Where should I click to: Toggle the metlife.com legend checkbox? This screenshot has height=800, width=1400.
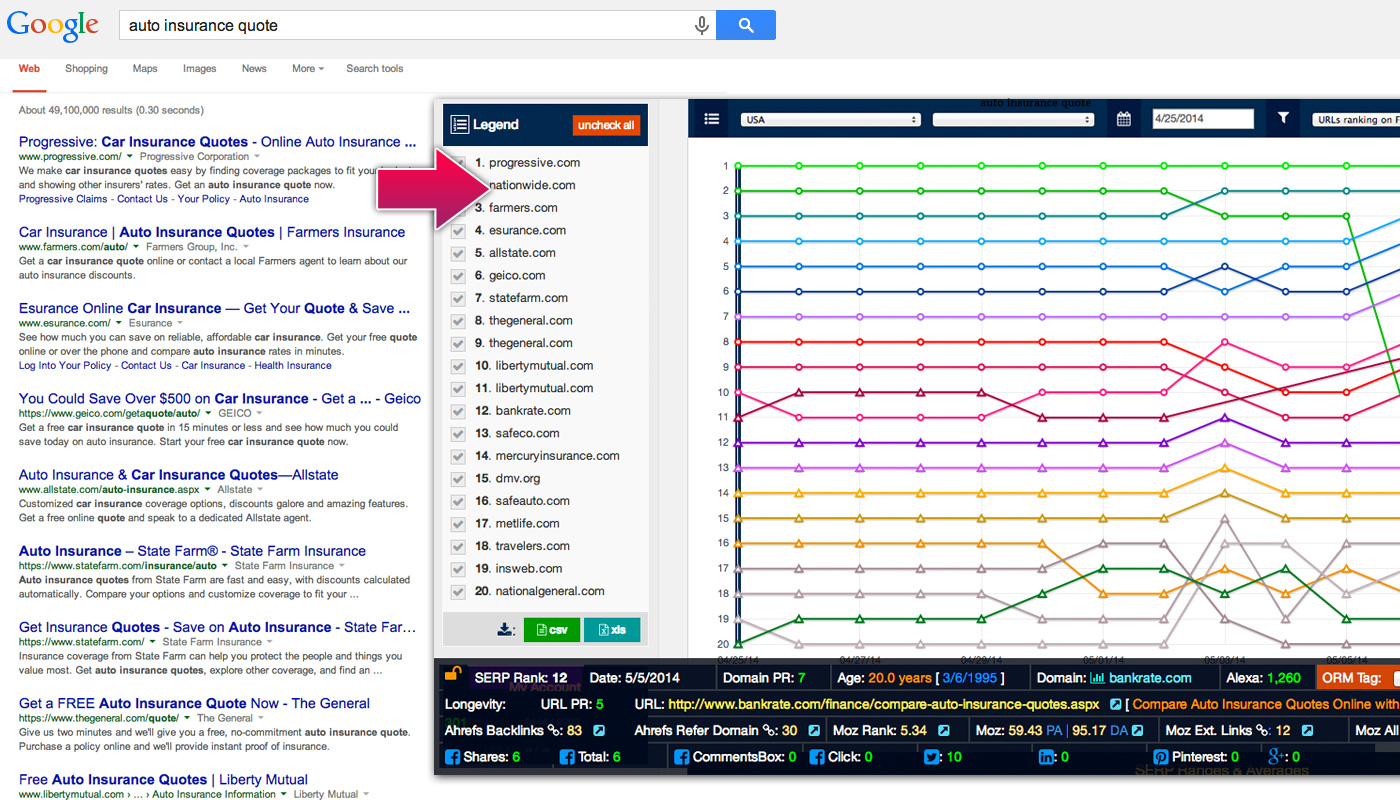tap(458, 523)
